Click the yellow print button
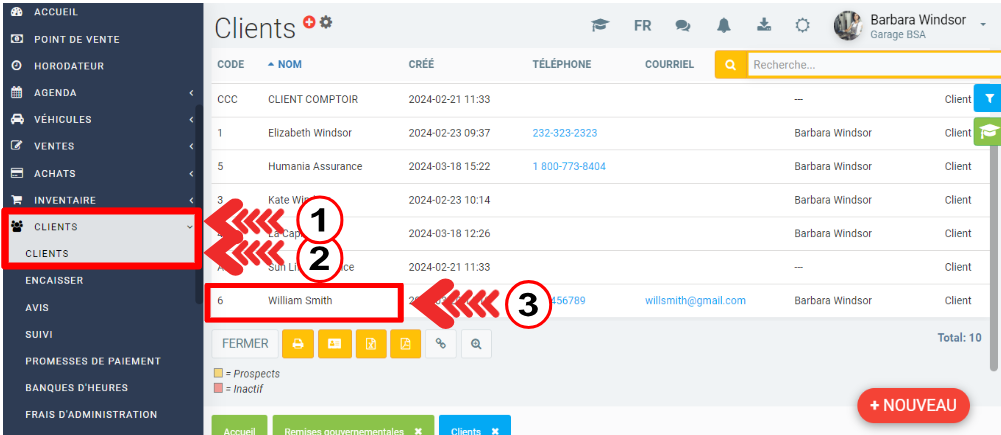Viewport: 1001px width, 435px height. point(298,344)
